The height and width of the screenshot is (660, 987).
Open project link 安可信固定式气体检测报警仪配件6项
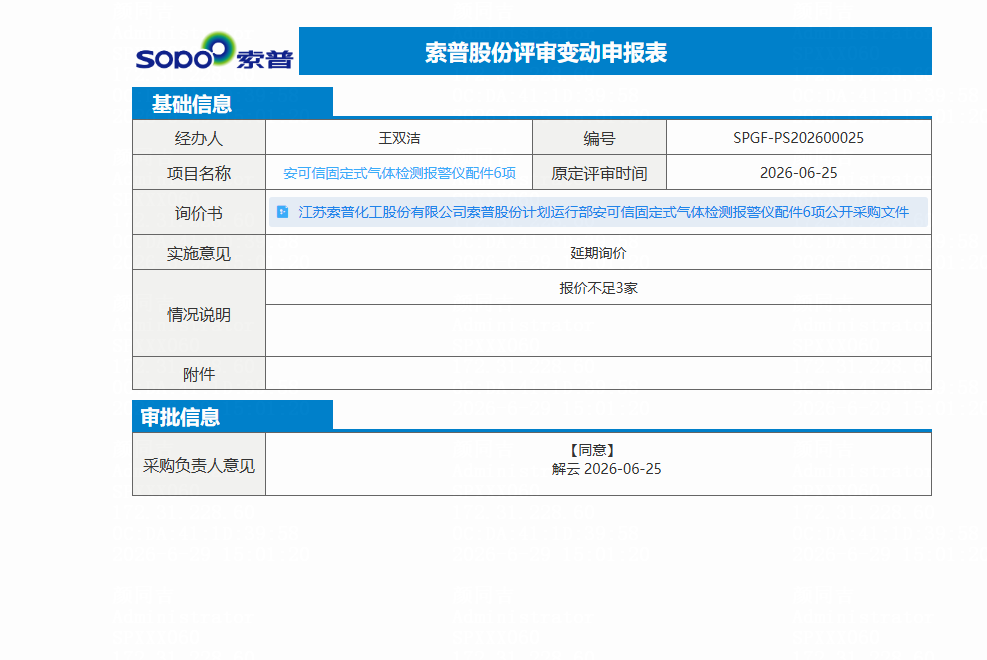pos(399,173)
